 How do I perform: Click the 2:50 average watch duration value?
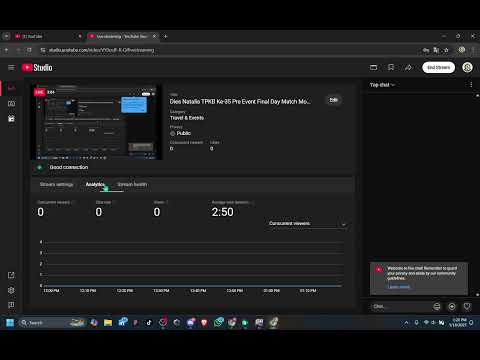(223, 212)
